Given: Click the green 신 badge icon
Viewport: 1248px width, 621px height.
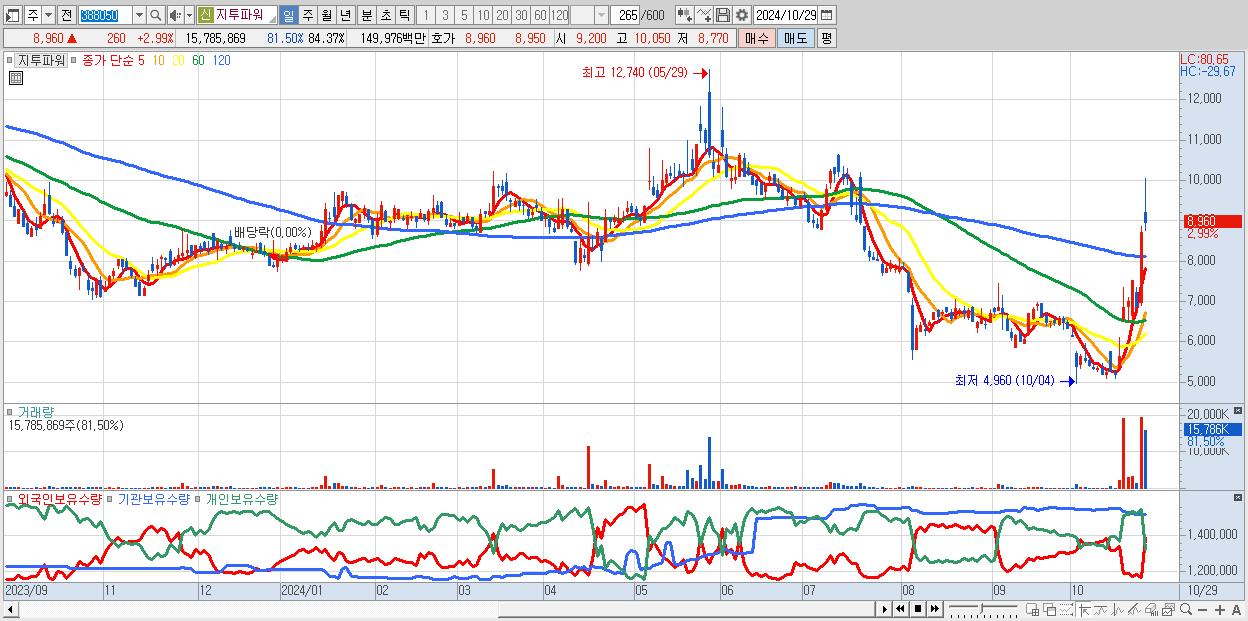Looking at the screenshot, I should pyautogui.click(x=205, y=15).
